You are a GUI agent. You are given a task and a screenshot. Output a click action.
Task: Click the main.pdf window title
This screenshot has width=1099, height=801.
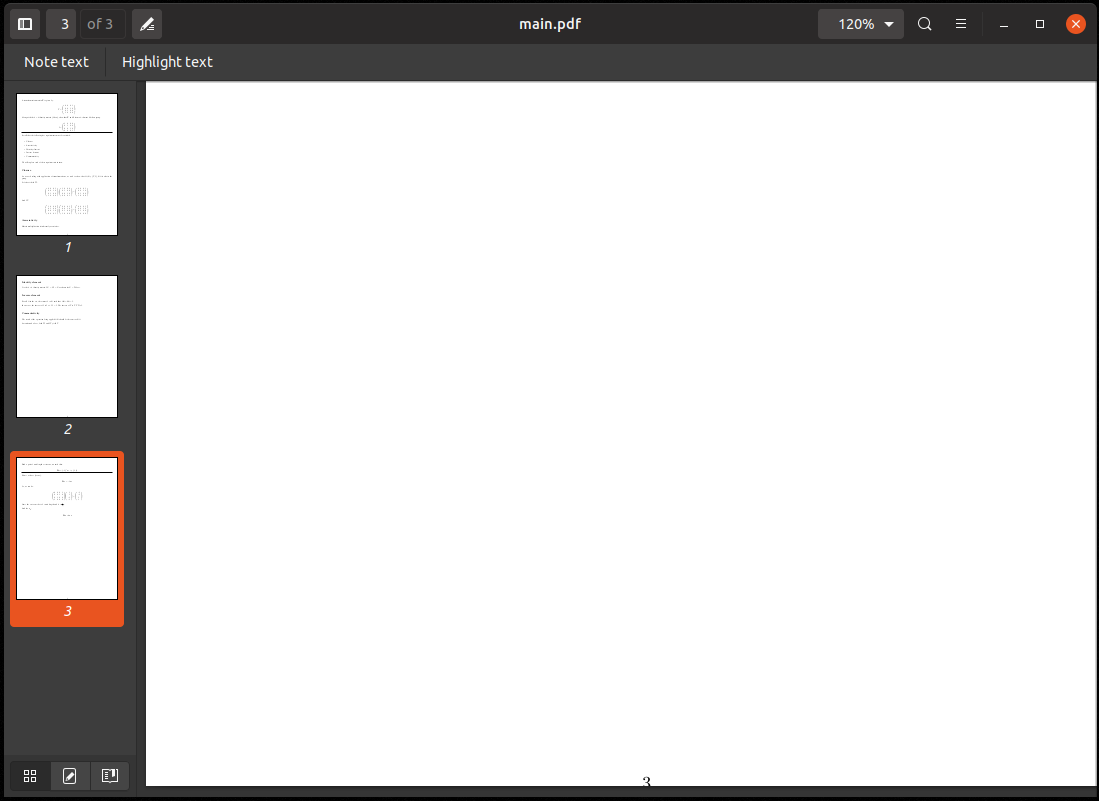[x=550, y=24]
